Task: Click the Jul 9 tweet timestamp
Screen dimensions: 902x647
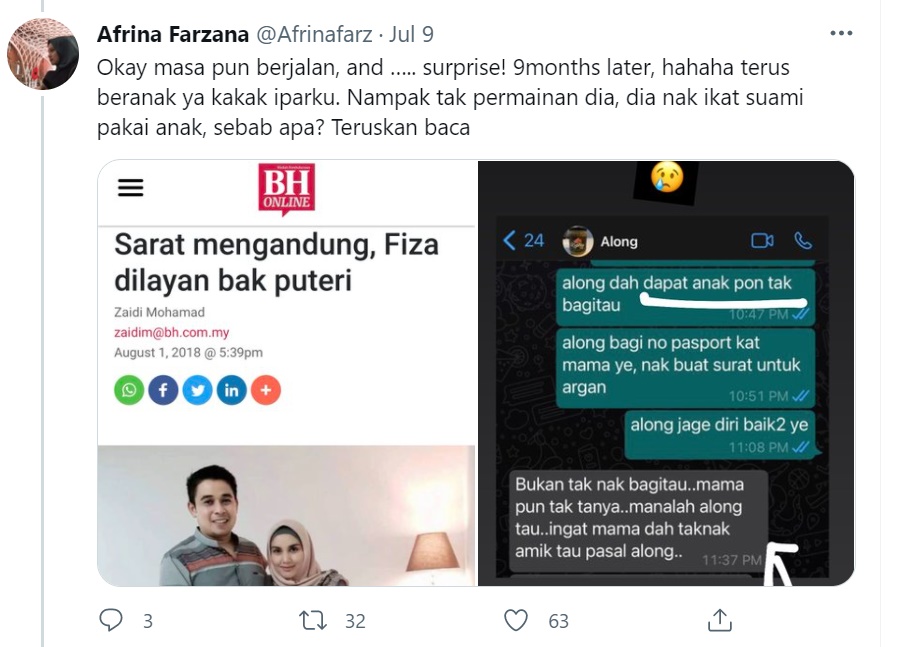Action: 411,35
